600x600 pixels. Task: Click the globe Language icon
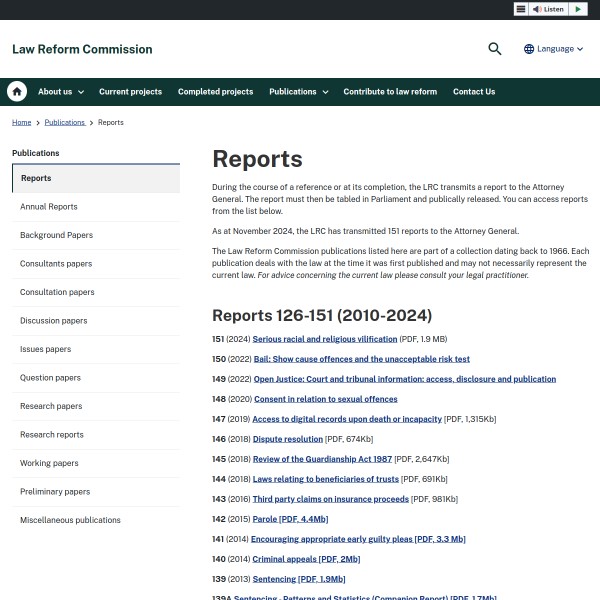(x=529, y=49)
